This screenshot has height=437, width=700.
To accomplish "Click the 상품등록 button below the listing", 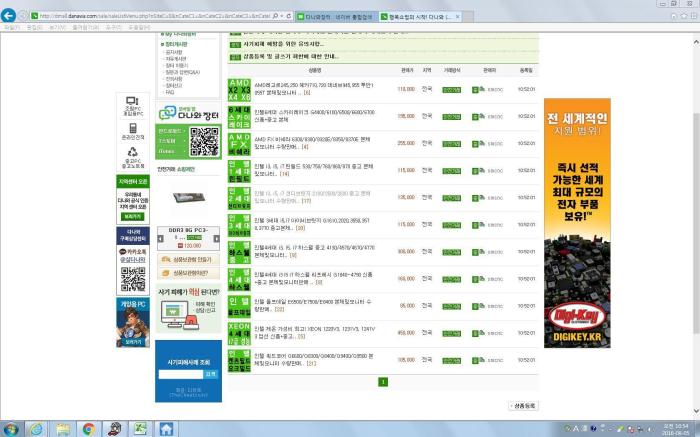I will pyautogui.click(x=524, y=406).
